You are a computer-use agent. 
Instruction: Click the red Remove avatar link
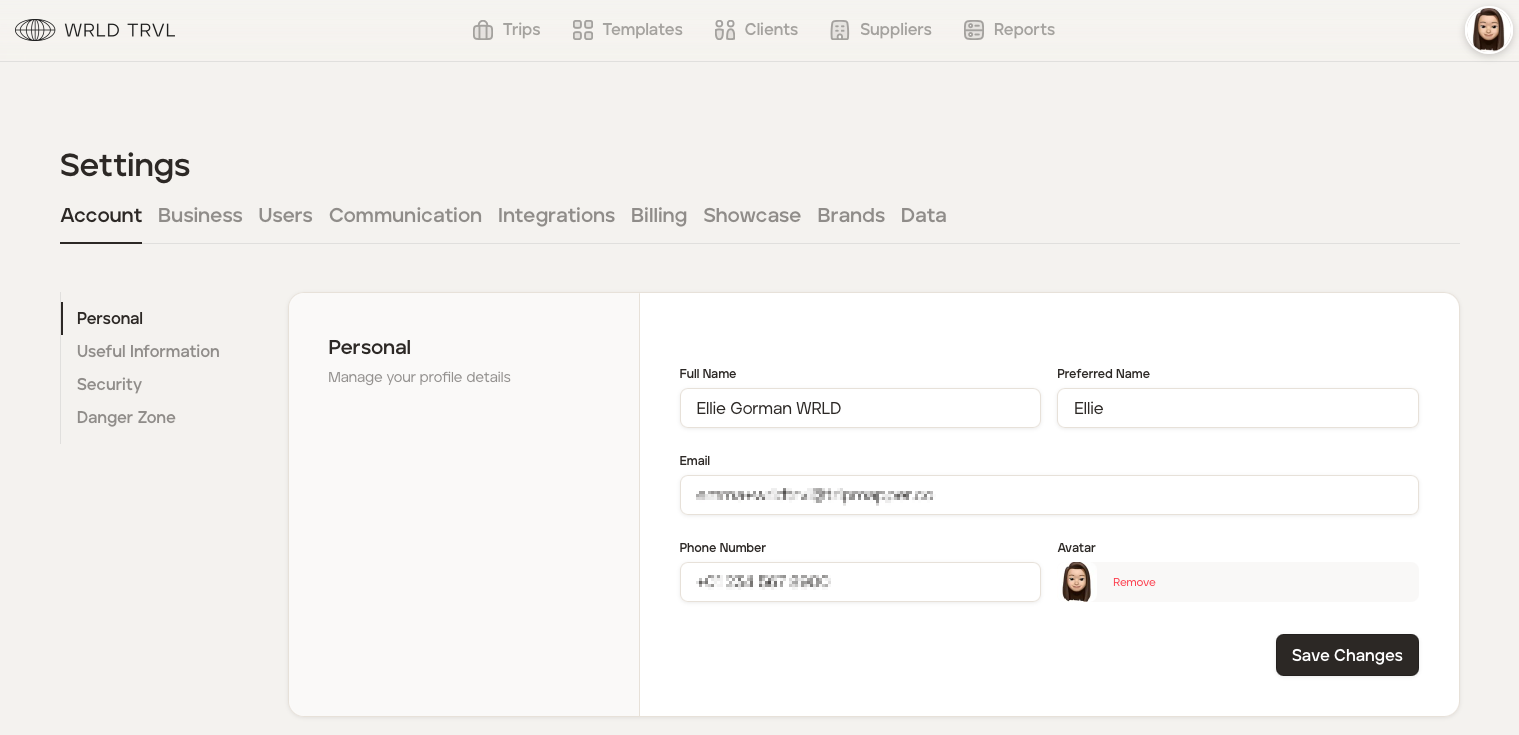click(x=1134, y=582)
